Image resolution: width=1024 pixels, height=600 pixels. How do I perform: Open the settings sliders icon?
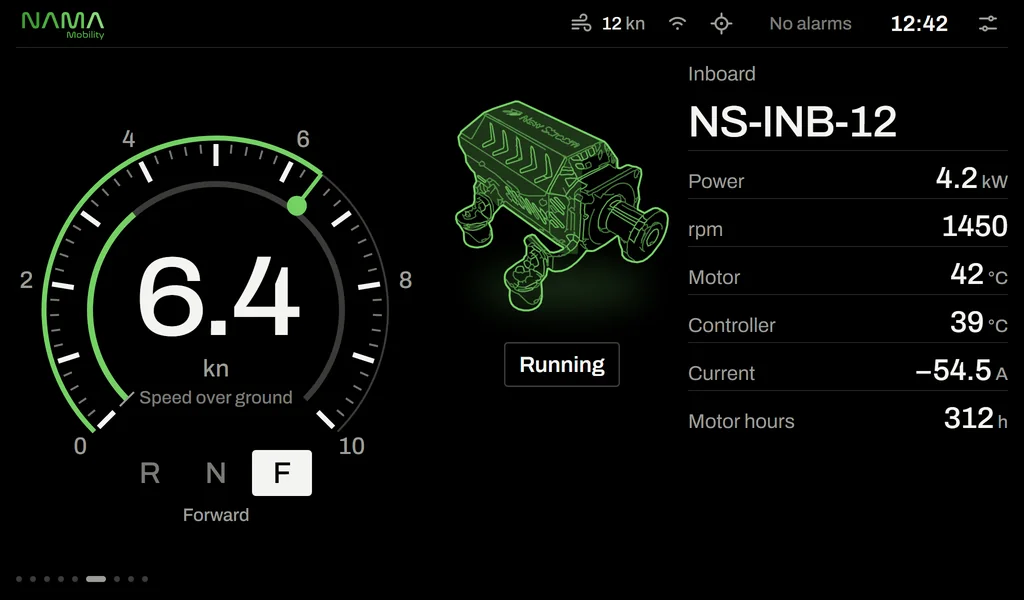(x=987, y=24)
